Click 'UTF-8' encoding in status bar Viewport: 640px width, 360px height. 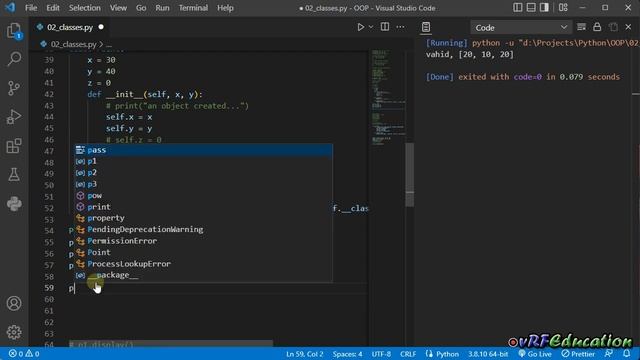point(381,354)
